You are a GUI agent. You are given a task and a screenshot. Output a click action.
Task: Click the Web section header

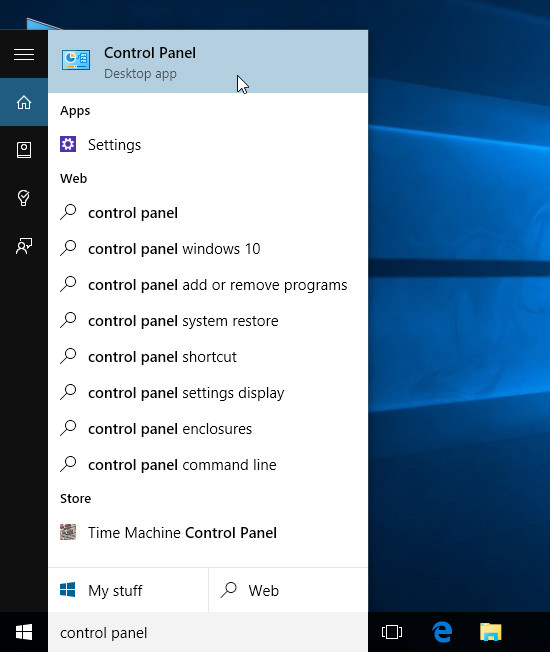click(74, 178)
